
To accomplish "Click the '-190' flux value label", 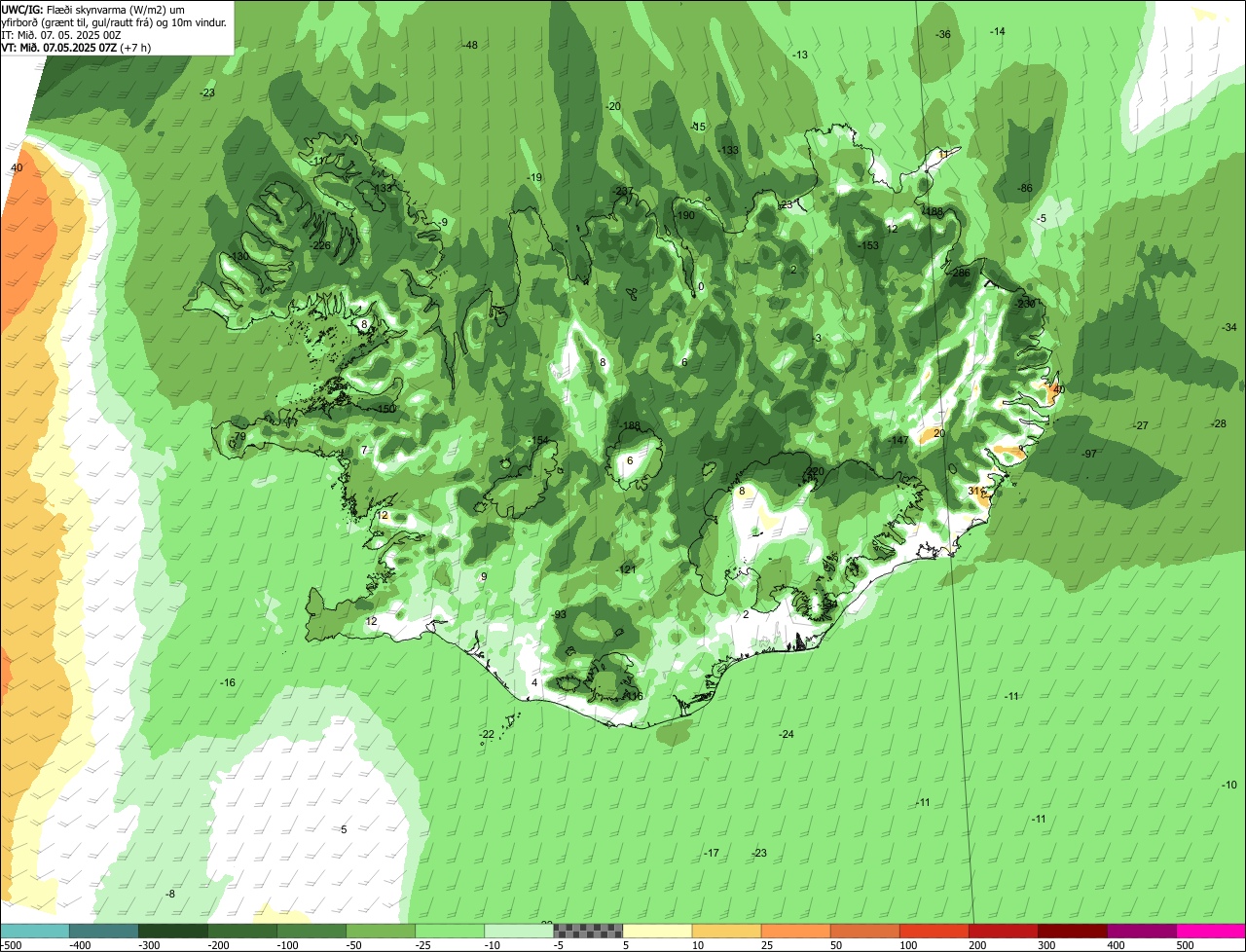I will tap(685, 215).
